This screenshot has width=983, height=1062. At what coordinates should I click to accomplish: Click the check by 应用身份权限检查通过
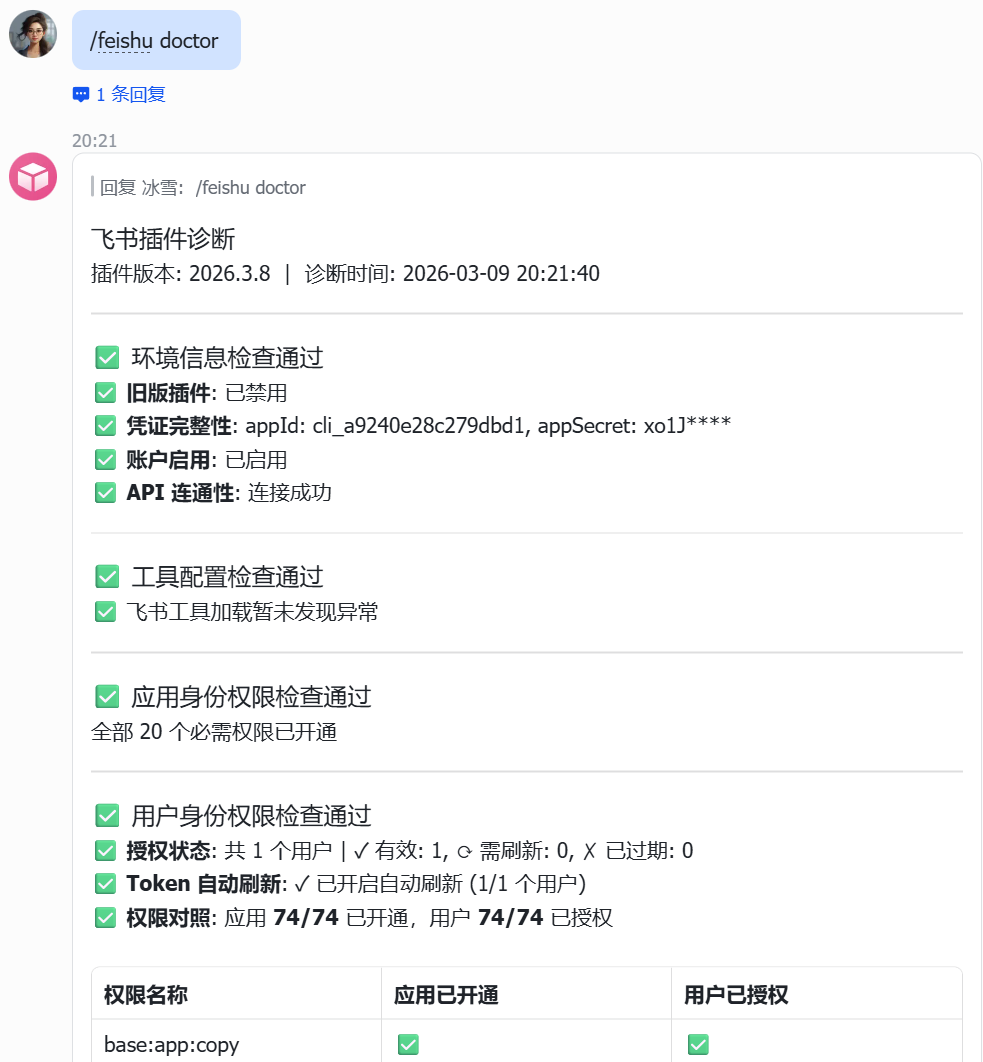[x=107, y=696]
